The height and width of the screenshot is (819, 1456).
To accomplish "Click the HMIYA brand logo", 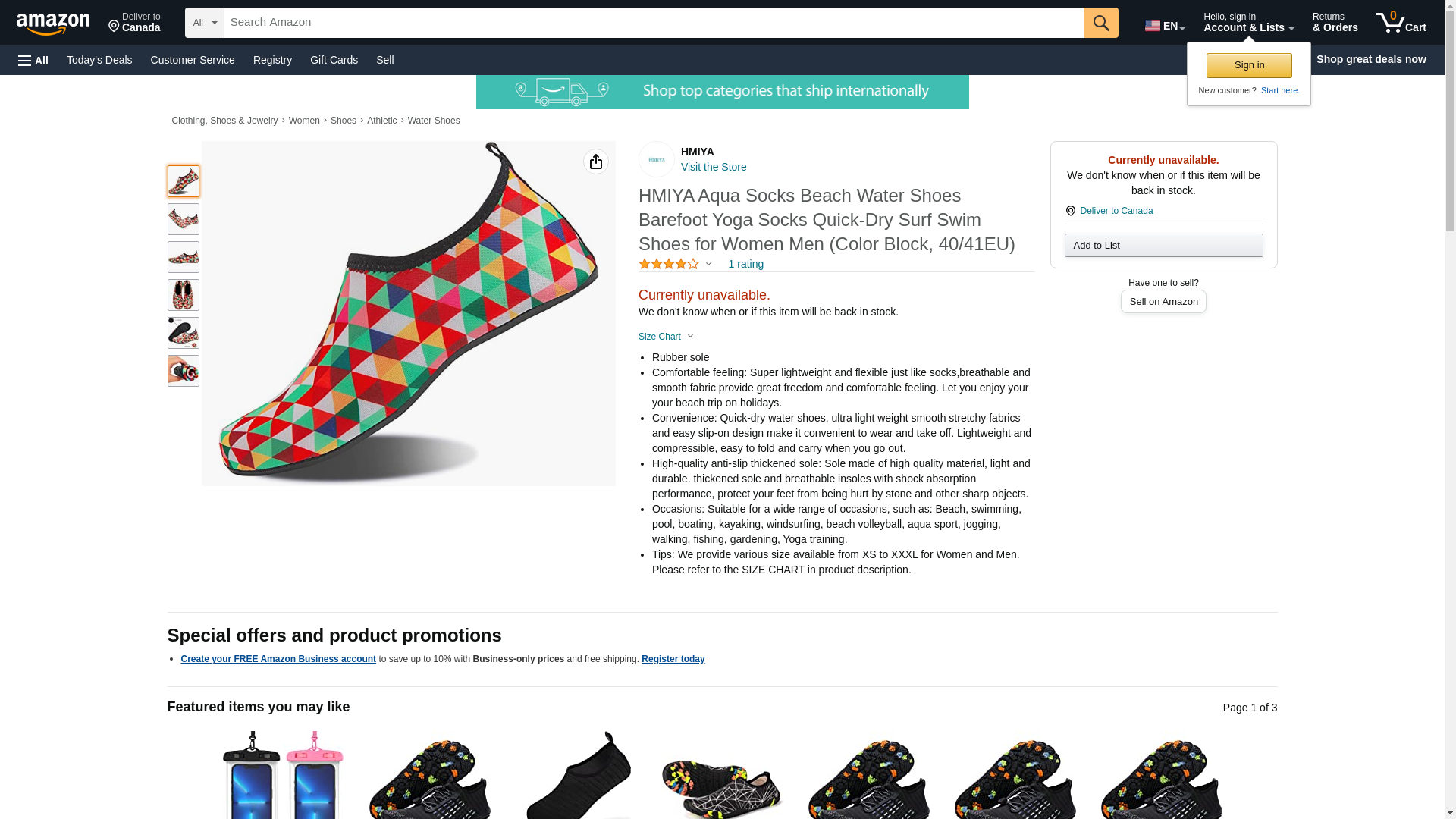I will (x=657, y=159).
